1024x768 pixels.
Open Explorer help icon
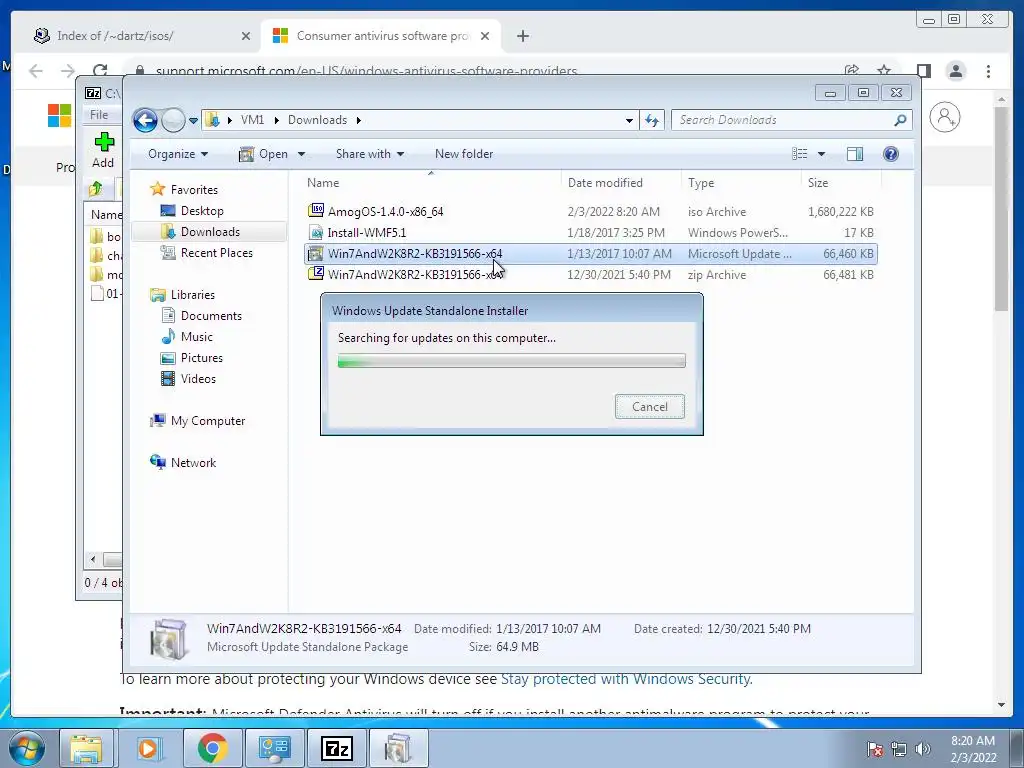pyautogui.click(x=891, y=154)
